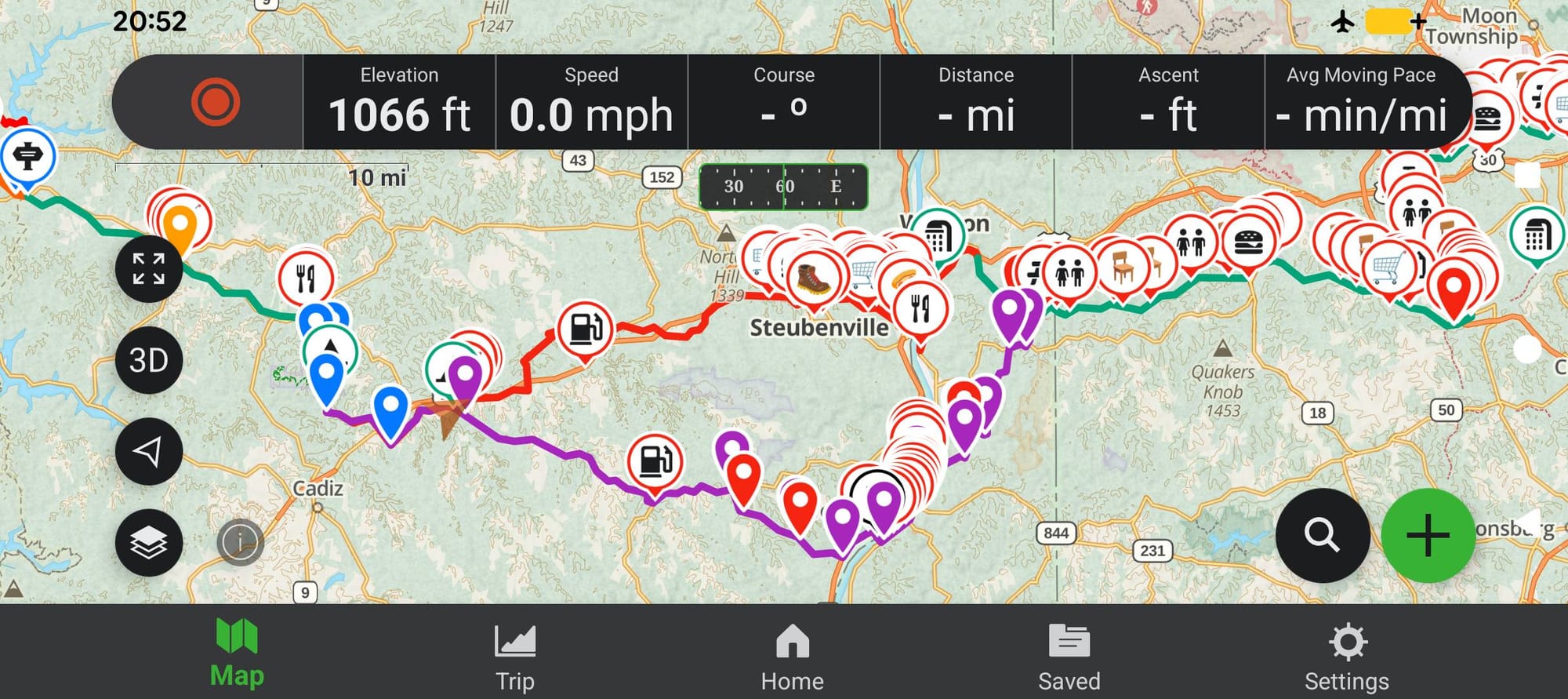Tap the gray info circle icon

[x=240, y=542]
